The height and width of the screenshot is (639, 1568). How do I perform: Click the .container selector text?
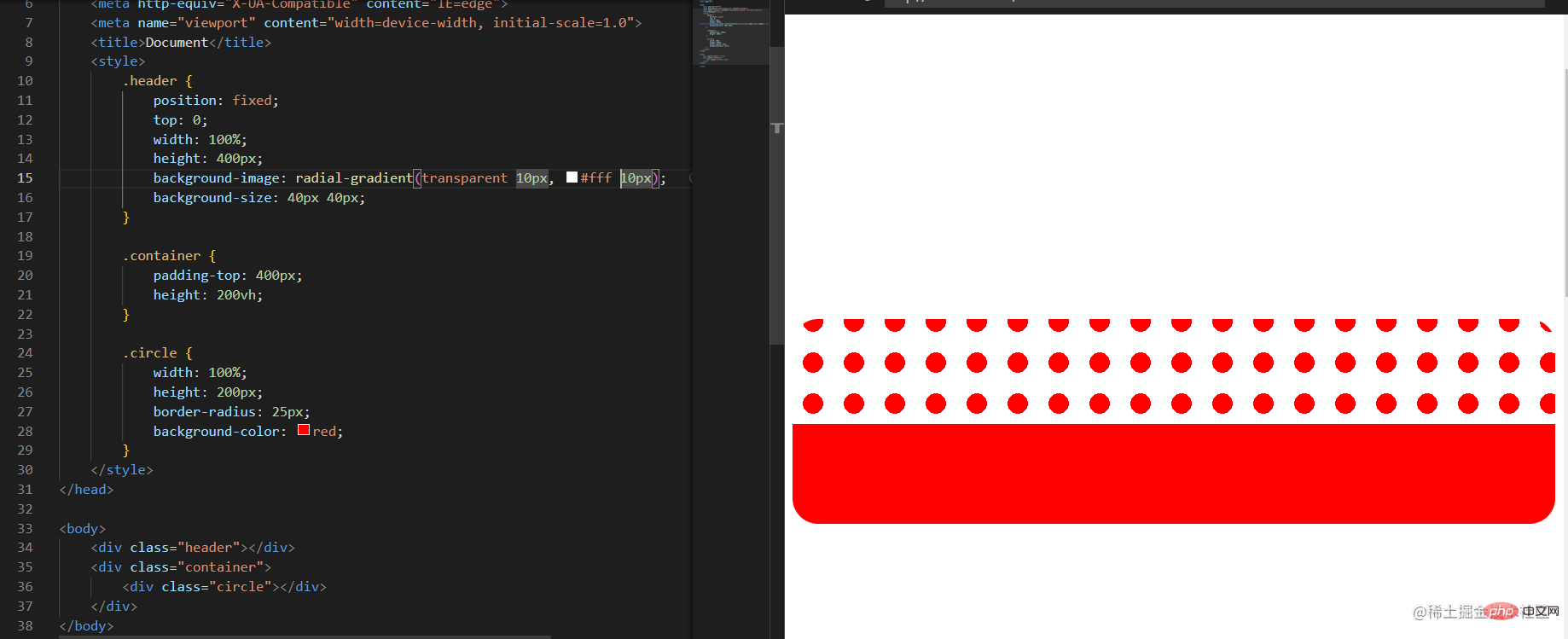point(161,256)
